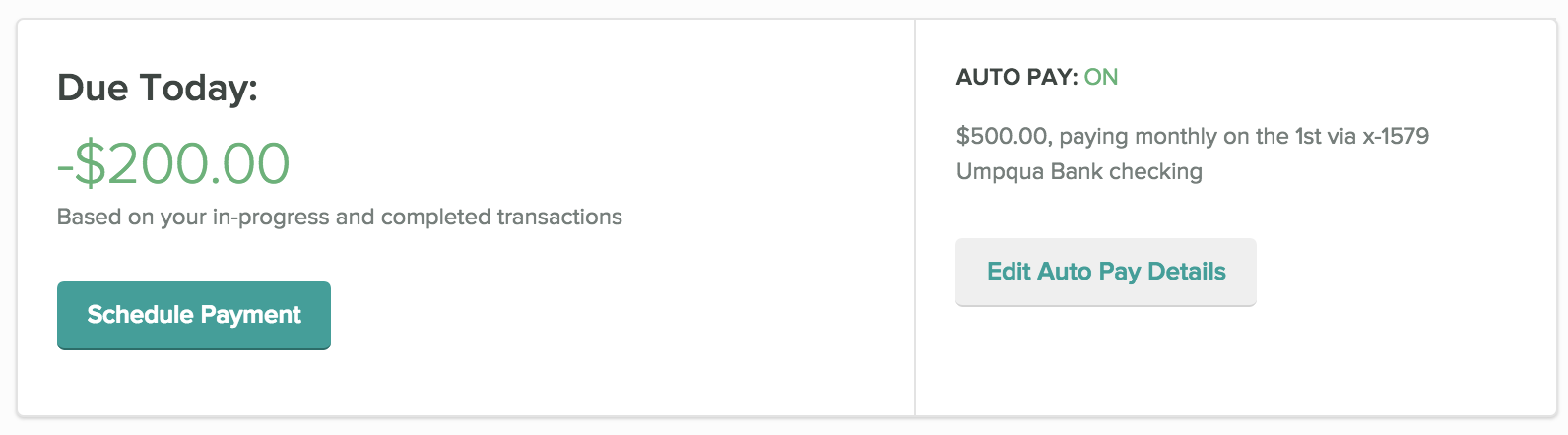
Task: Click the -$200.00 balance amount
Action: pos(173,163)
